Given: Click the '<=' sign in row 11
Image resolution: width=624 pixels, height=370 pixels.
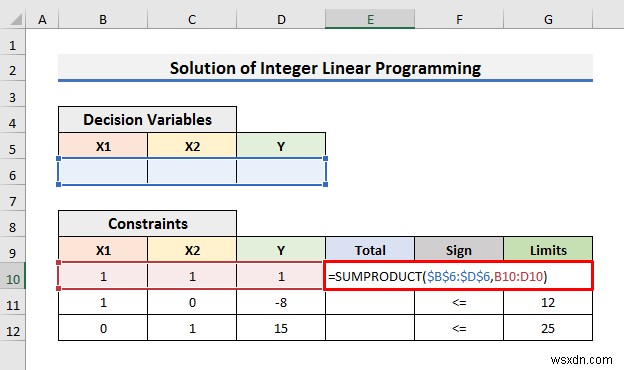Looking at the screenshot, I should coord(459,302).
